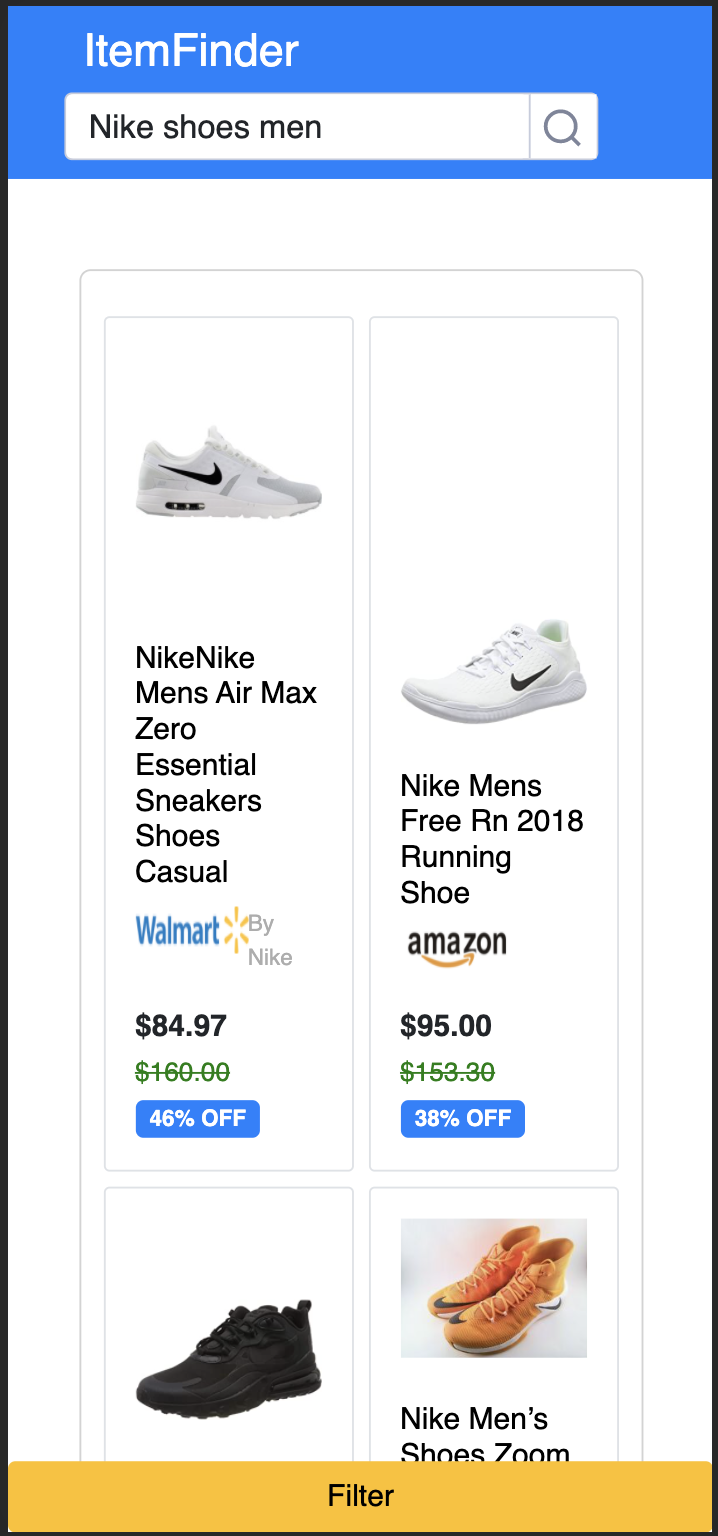
Task: Click the search text input field
Action: pyautogui.click(x=295, y=126)
